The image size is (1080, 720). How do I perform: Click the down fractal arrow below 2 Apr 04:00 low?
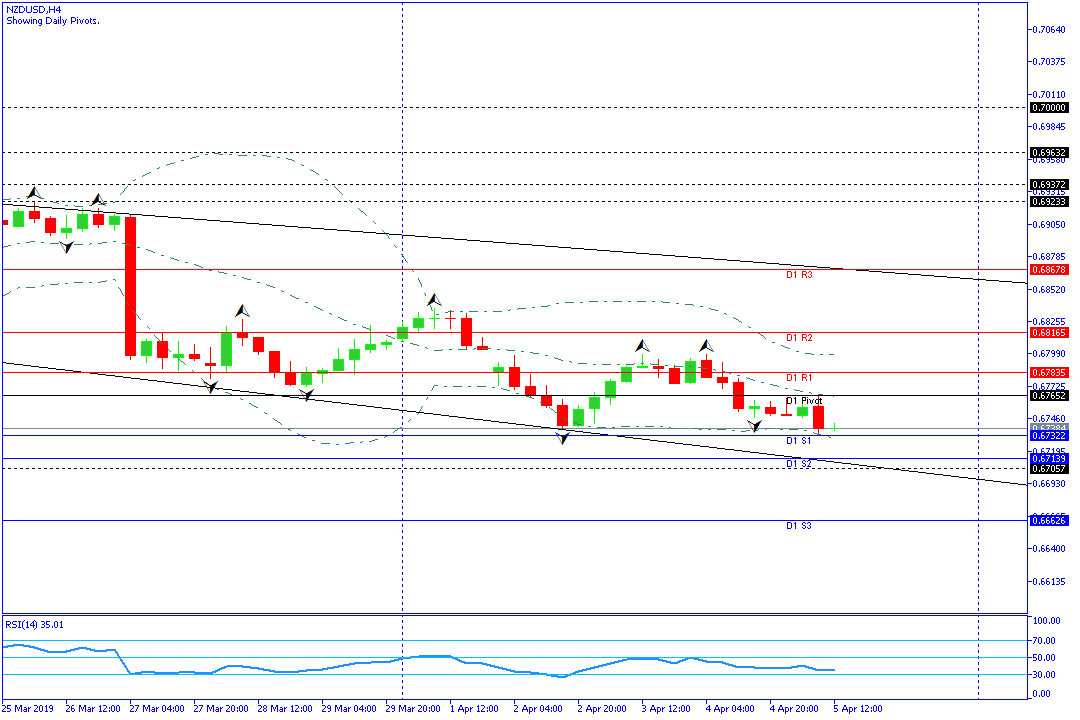tap(564, 438)
